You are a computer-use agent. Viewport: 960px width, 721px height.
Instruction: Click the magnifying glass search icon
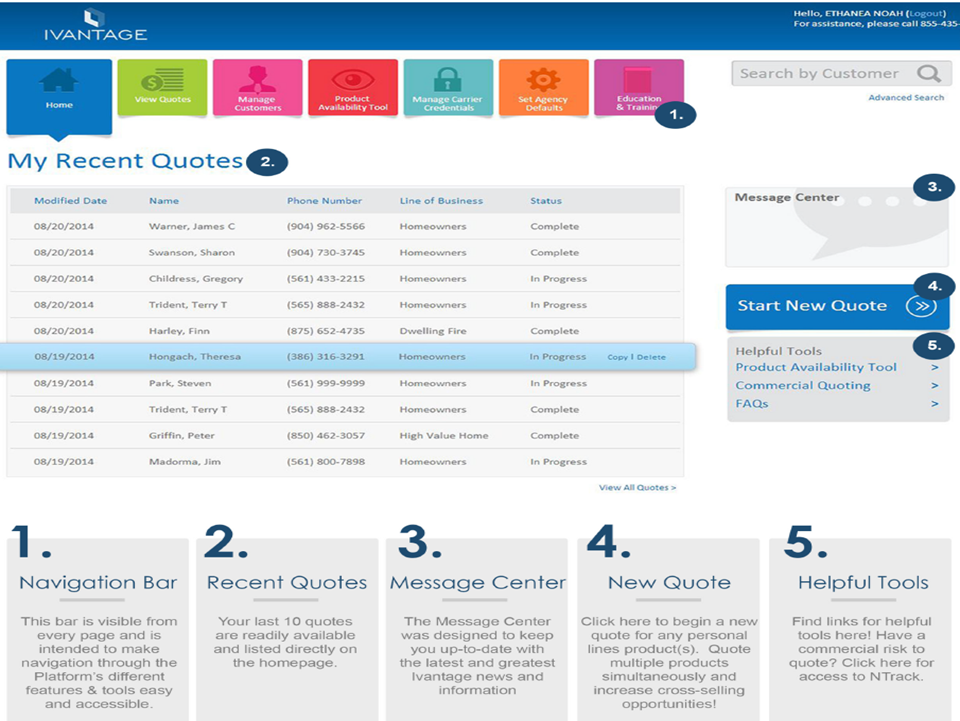(x=928, y=74)
